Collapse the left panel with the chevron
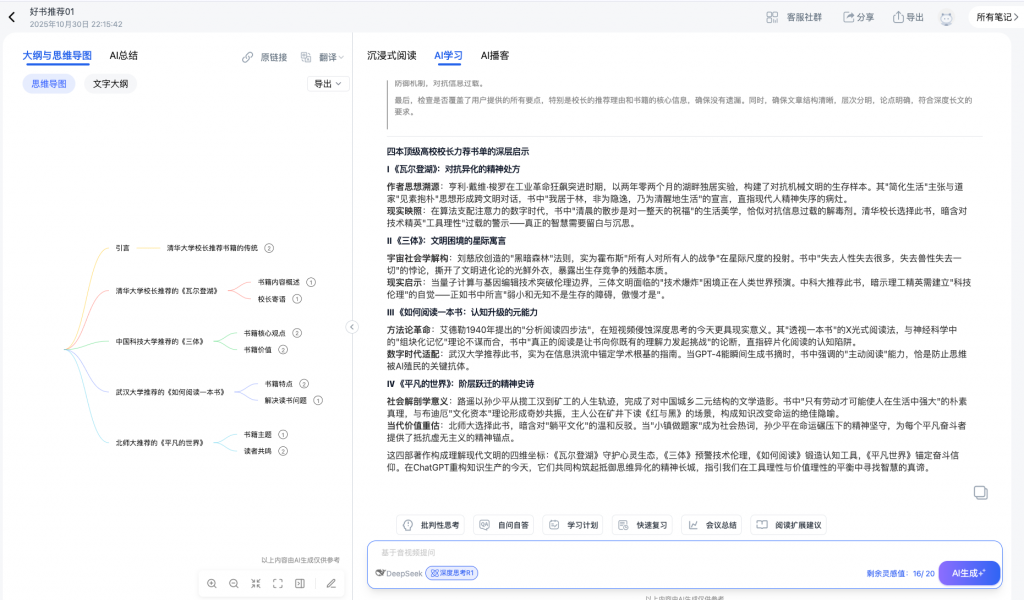The width and height of the screenshot is (1024, 600). [x=351, y=326]
